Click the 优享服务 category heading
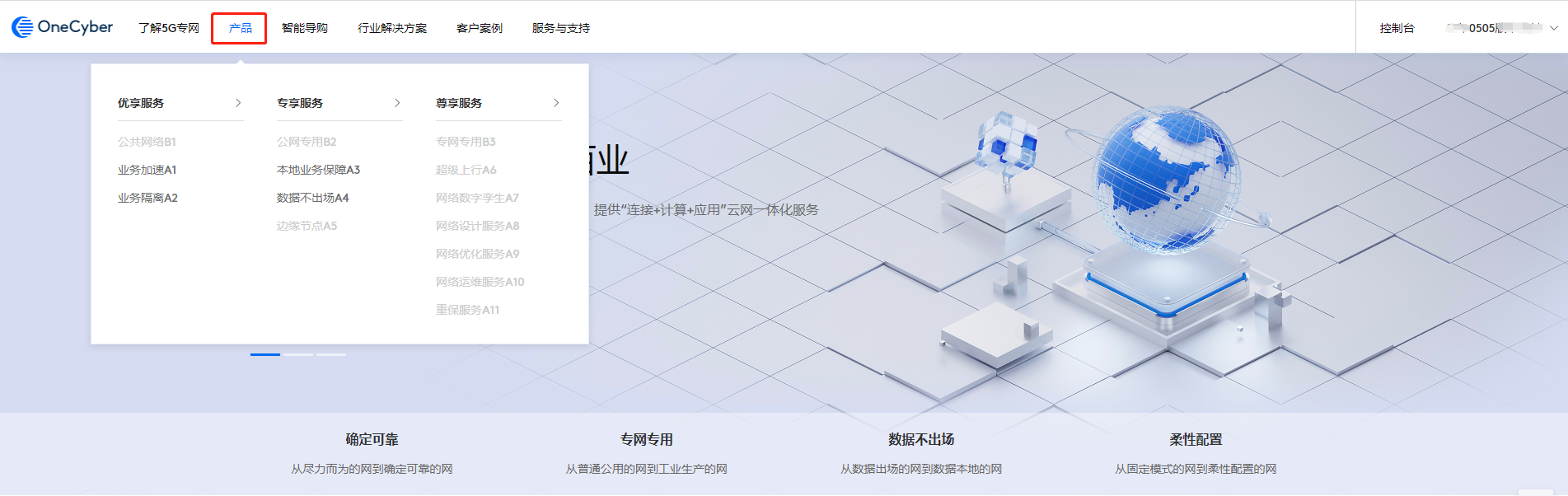 [x=141, y=103]
